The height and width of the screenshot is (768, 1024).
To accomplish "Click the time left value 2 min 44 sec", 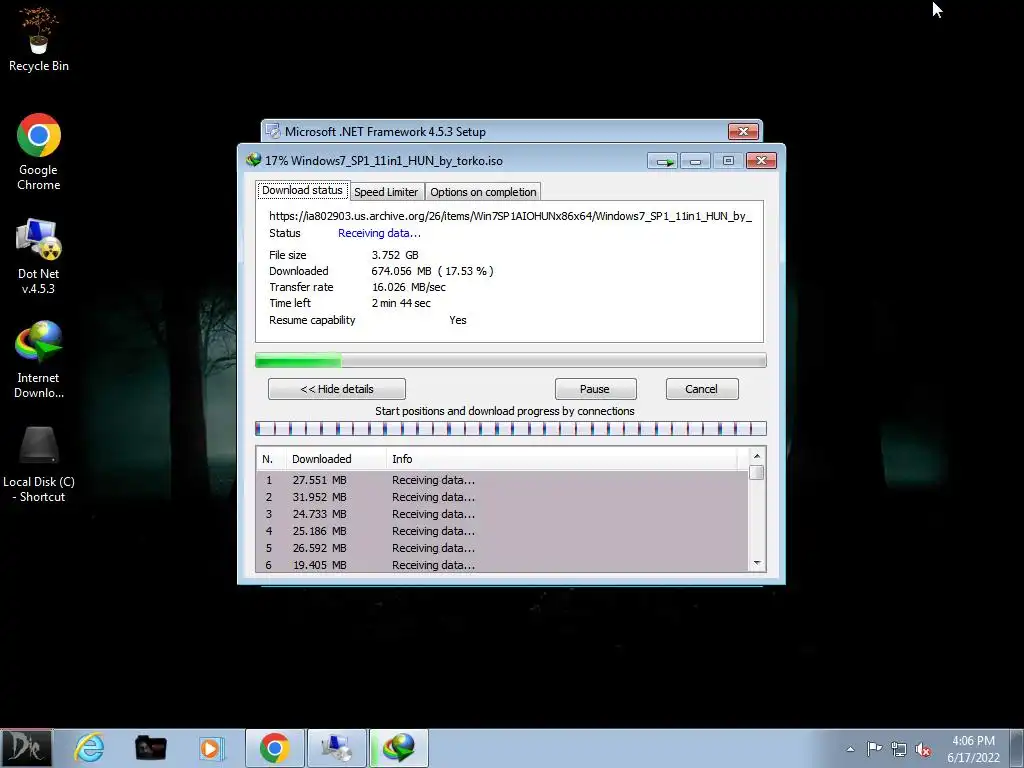I will coord(401,303).
